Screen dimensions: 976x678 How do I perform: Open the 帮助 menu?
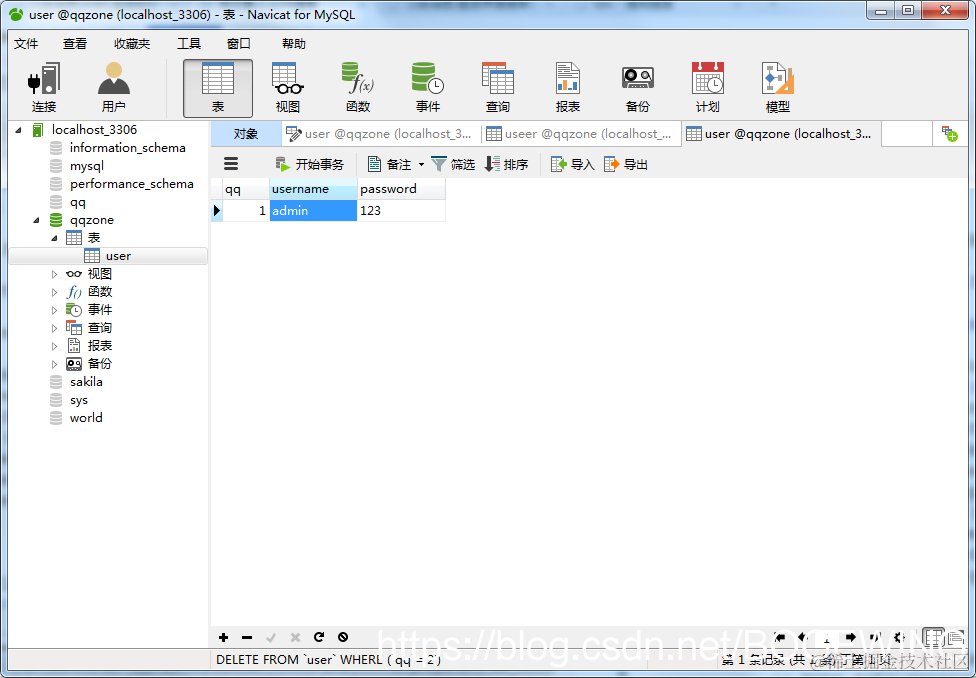(x=294, y=44)
